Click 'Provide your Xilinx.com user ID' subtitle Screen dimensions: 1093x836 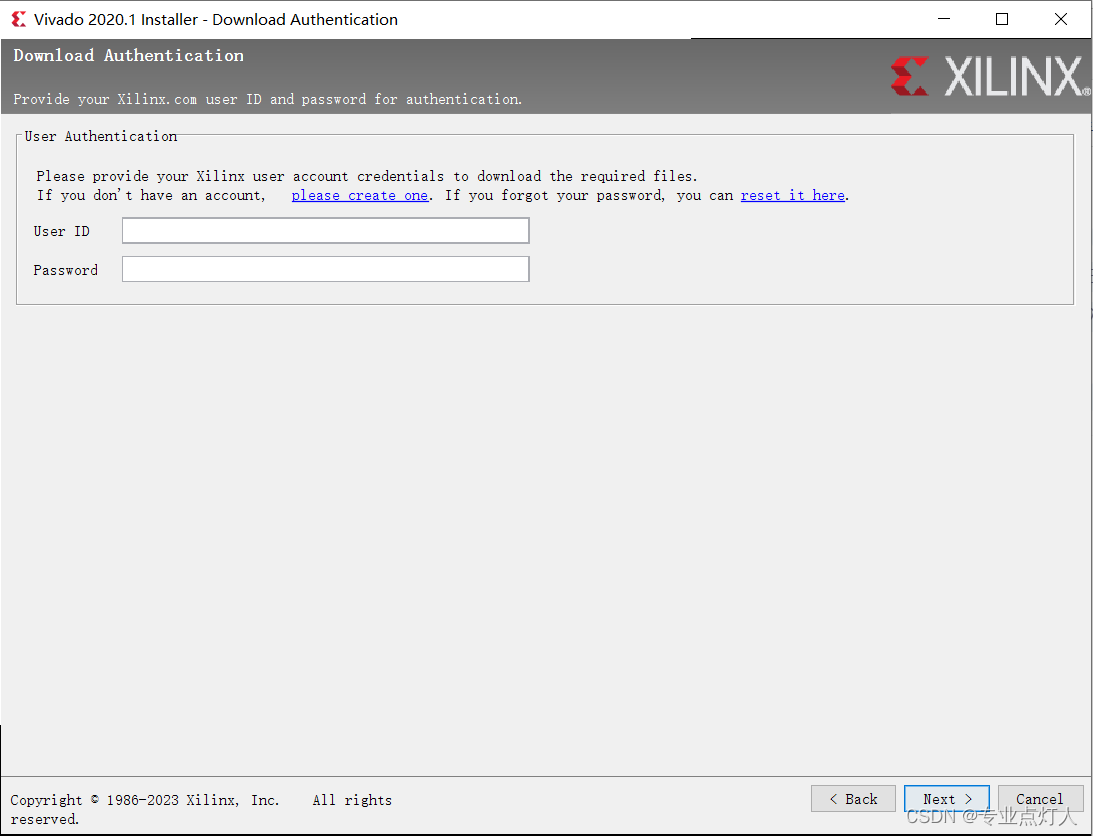268,99
